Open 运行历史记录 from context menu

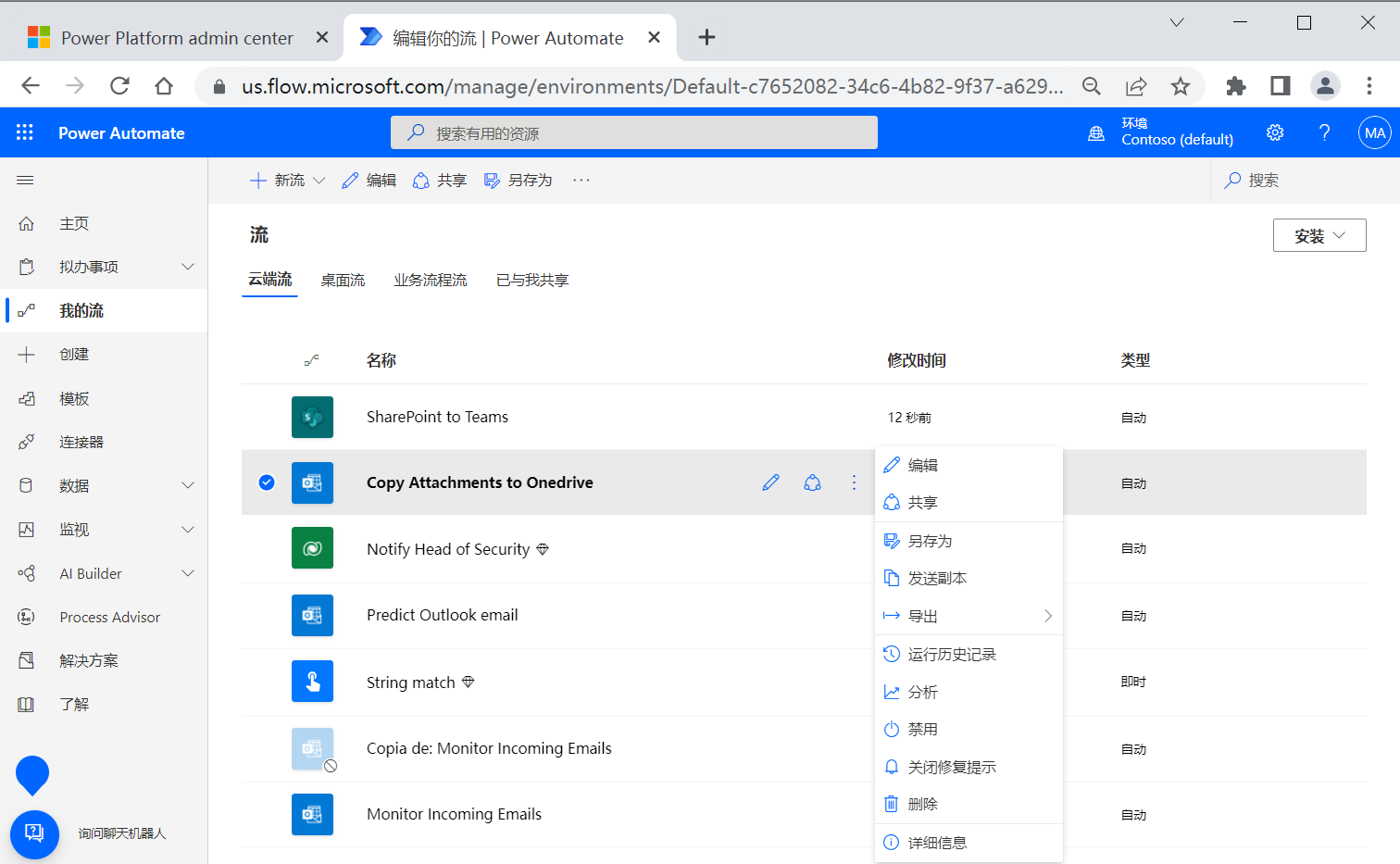point(969,654)
